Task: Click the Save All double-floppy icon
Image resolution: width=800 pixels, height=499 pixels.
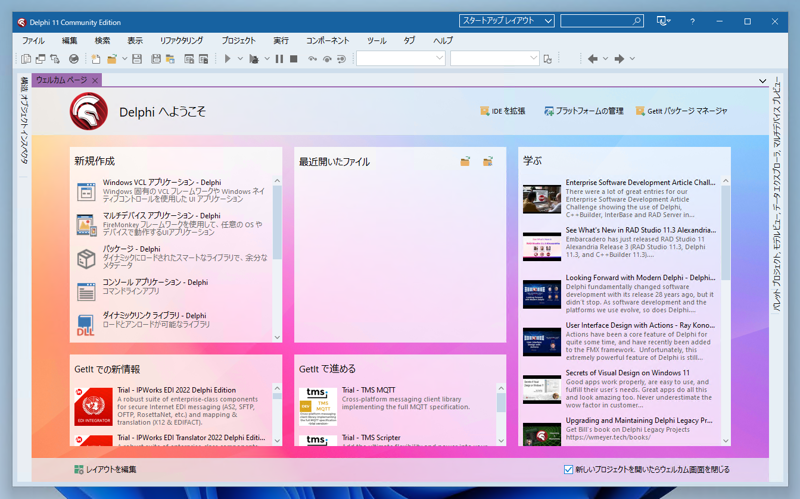Action: (156, 59)
